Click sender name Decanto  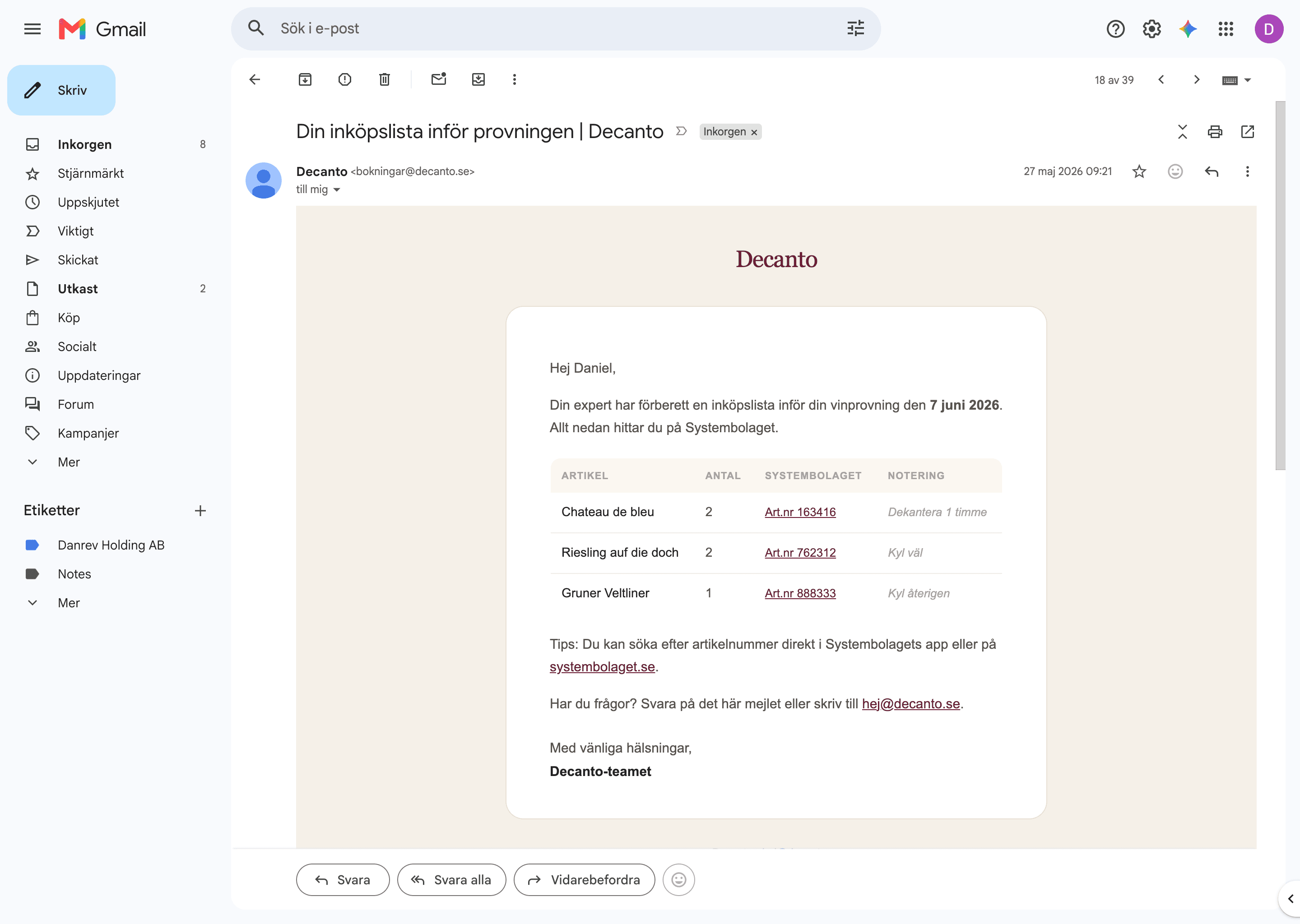[x=321, y=171]
